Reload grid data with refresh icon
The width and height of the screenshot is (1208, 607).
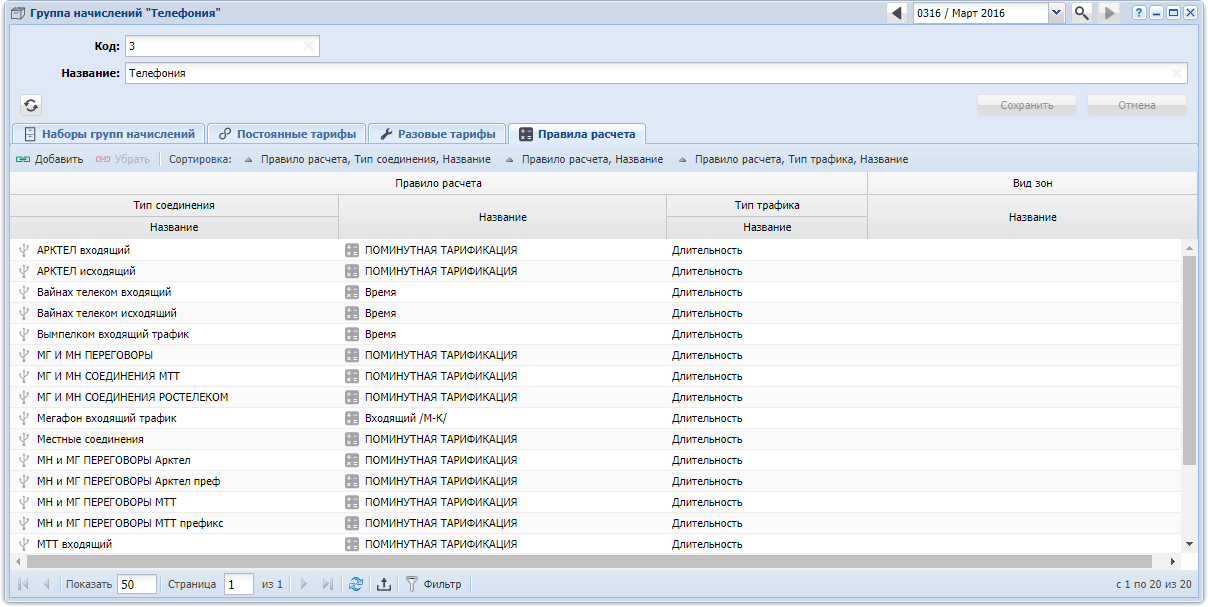pos(356,584)
